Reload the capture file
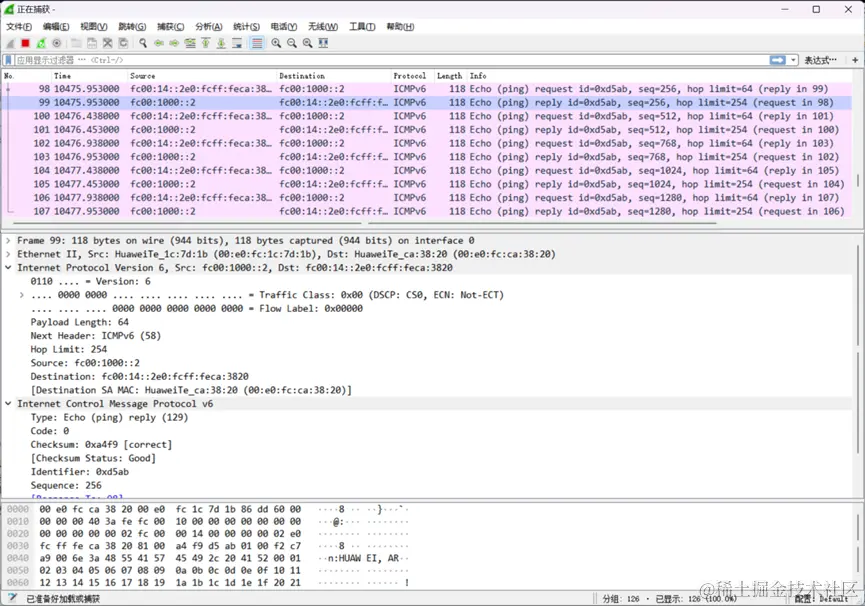The width and height of the screenshot is (865, 606). coord(124,43)
